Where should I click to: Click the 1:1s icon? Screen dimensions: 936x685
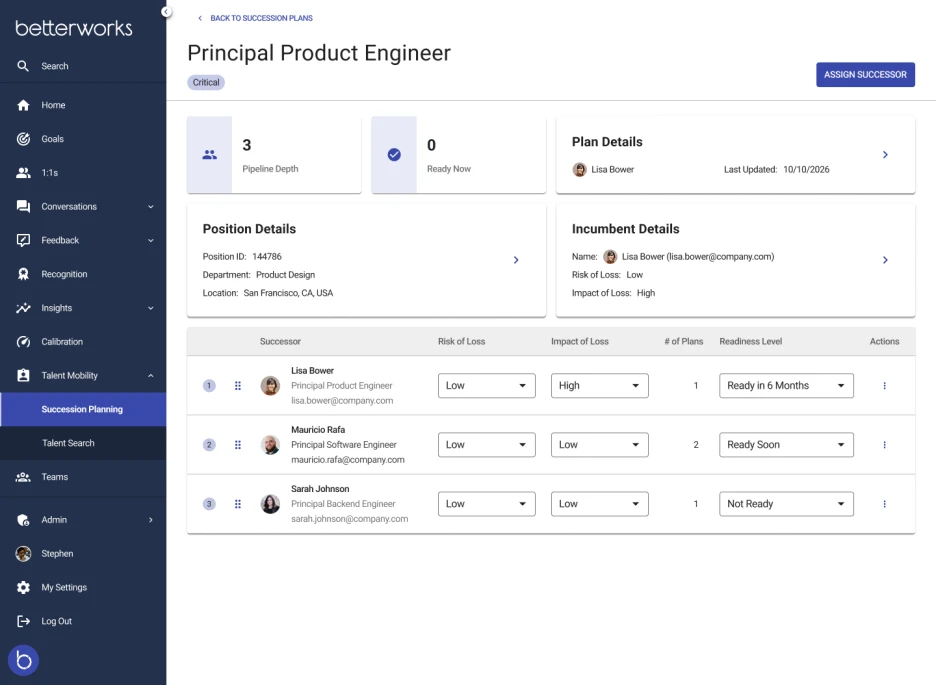tap(22, 173)
